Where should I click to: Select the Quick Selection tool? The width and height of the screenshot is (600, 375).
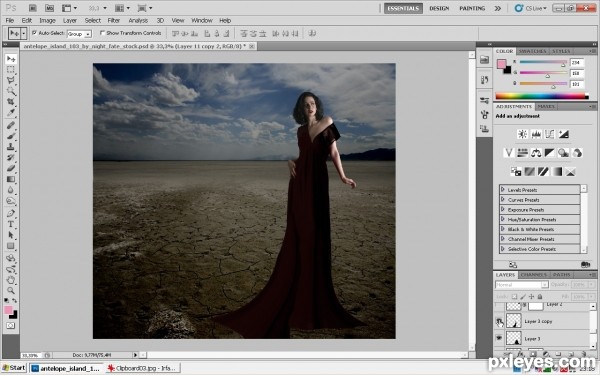11,91
